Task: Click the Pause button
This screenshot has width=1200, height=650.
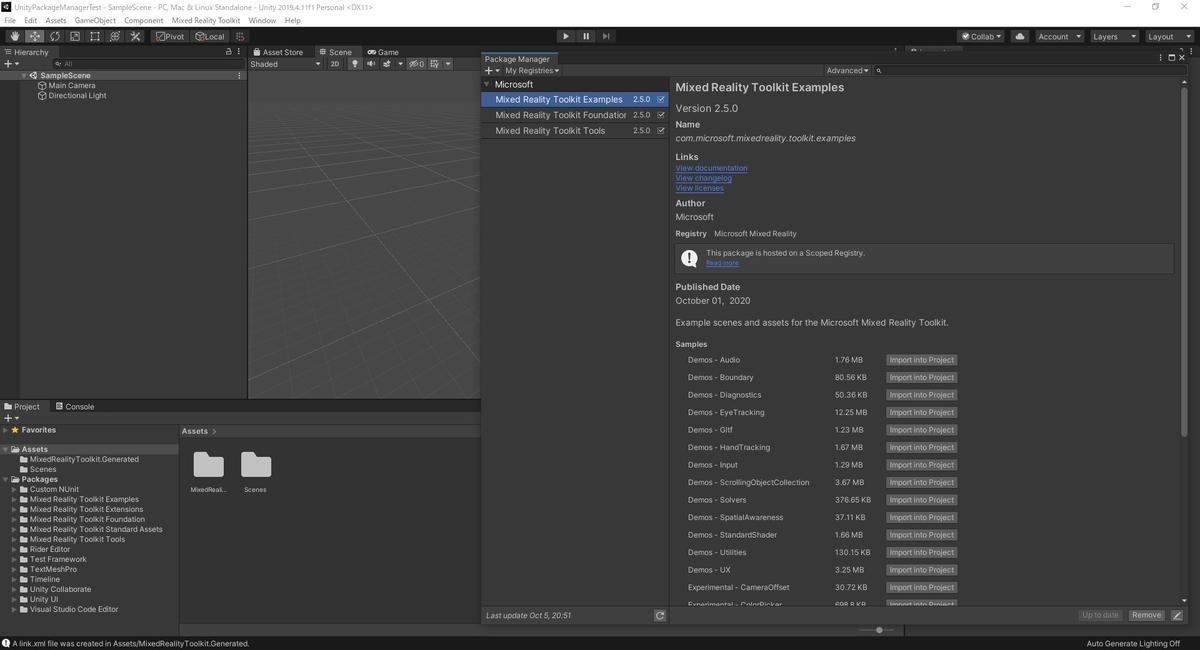Action: [586, 36]
